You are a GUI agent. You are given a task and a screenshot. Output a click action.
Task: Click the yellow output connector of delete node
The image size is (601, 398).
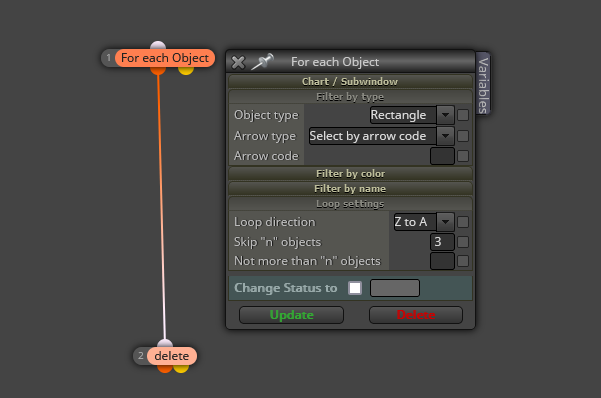(181, 369)
